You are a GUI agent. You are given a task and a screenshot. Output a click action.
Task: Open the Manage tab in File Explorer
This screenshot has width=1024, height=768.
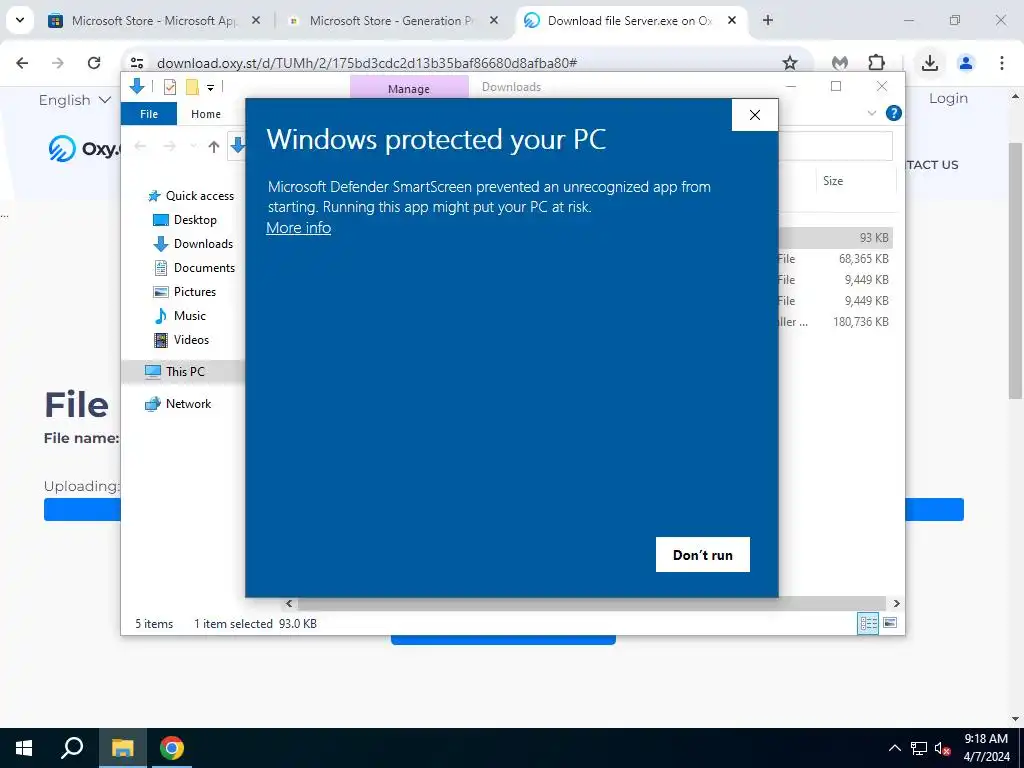(409, 88)
